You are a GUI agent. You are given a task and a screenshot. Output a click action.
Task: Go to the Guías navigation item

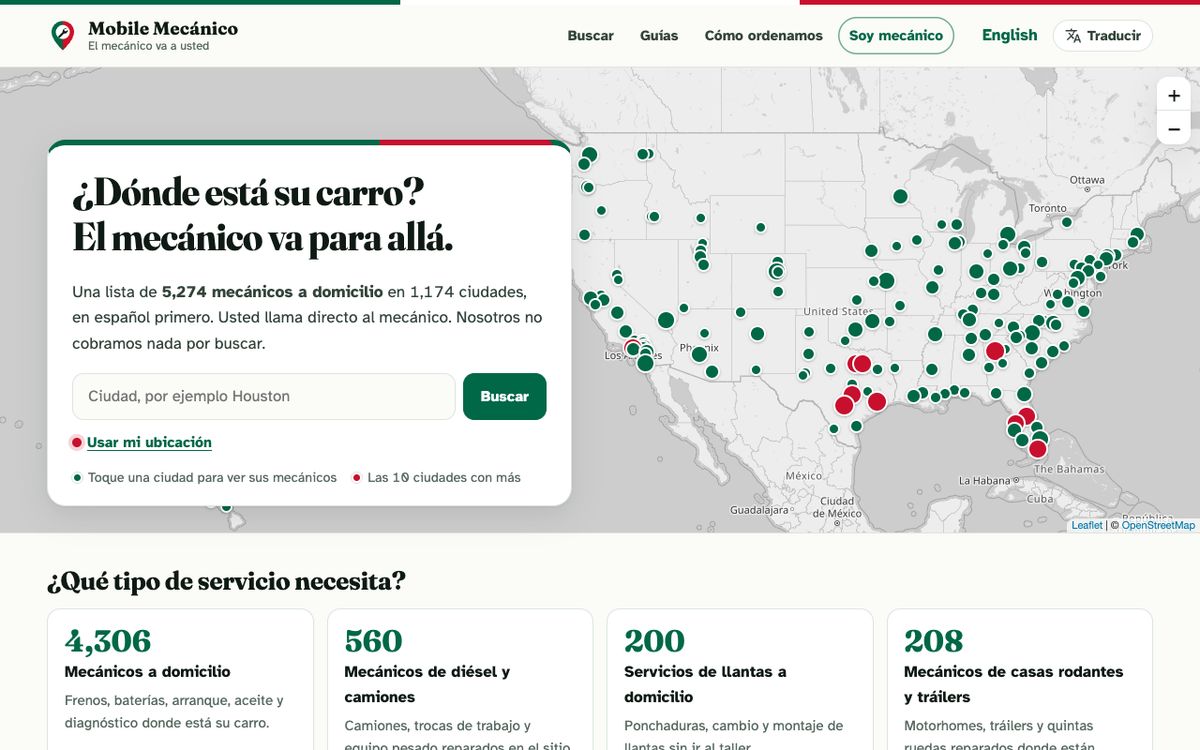[x=659, y=36]
